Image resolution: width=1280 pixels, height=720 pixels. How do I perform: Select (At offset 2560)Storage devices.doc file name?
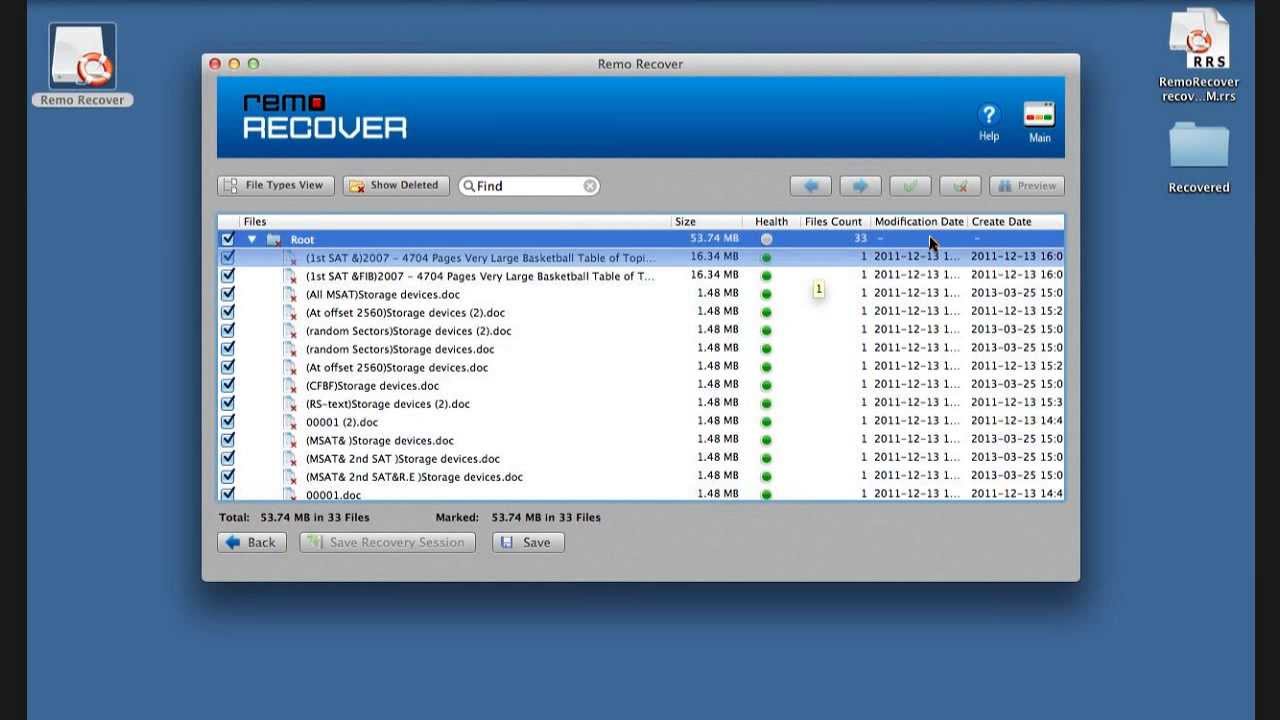(397, 367)
